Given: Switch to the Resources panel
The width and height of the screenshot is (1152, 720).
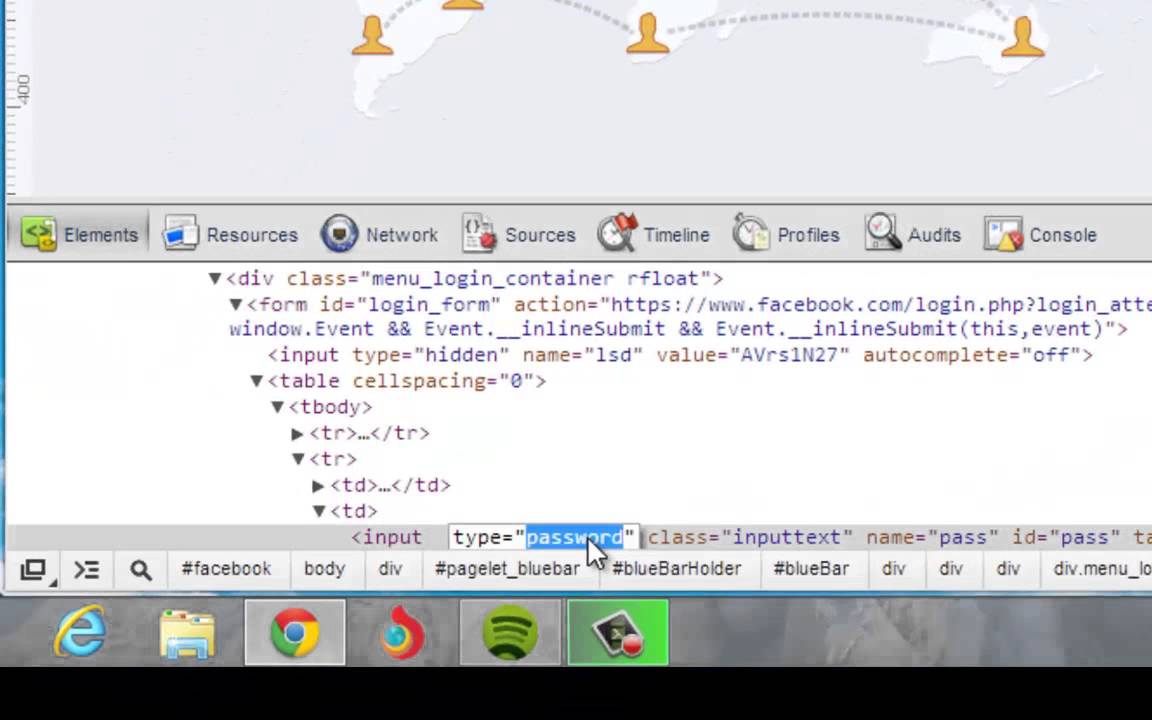Looking at the screenshot, I should (230, 234).
